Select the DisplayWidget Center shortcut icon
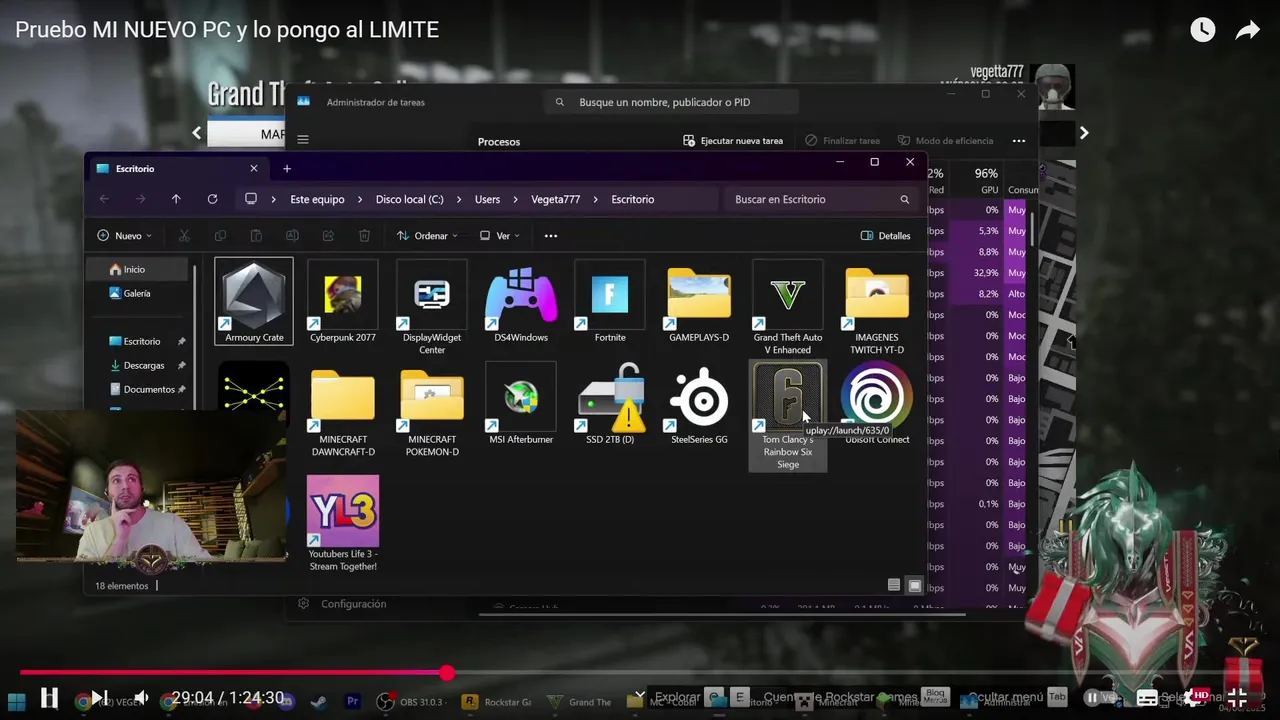 (x=432, y=294)
